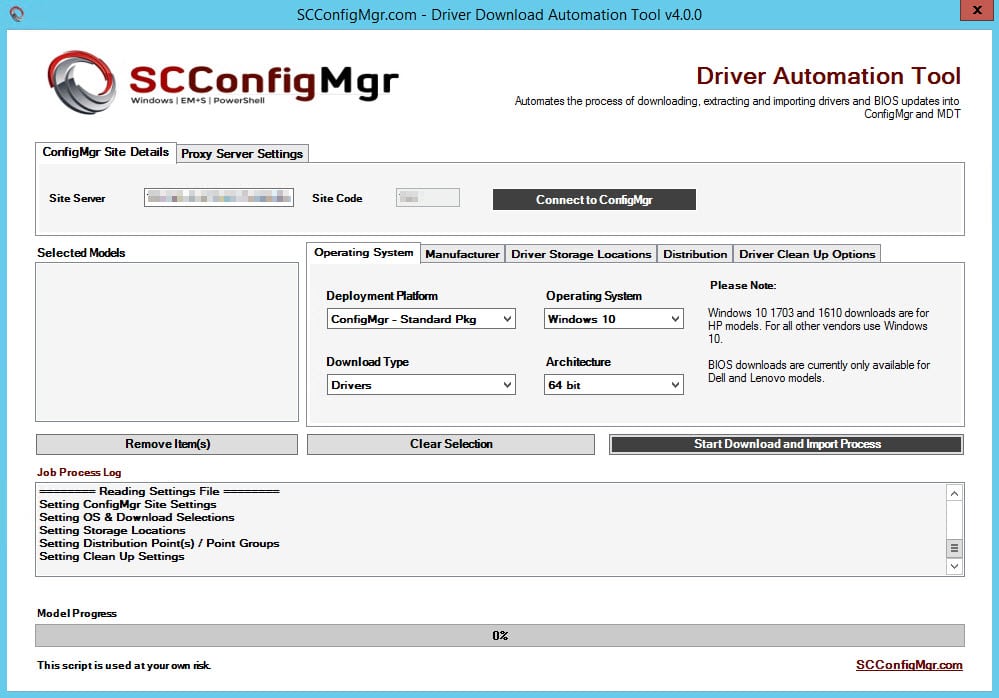Image resolution: width=999 pixels, height=698 pixels.
Task: Switch to the Proxy Server Settings tab
Action: coord(242,153)
